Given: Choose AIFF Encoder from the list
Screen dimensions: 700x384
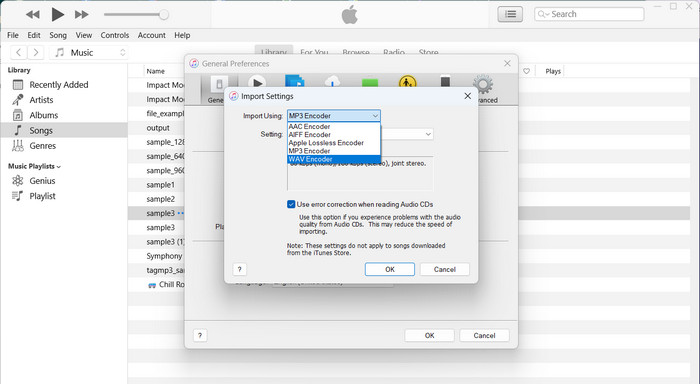Looking at the screenshot, I should click(333, 134).
